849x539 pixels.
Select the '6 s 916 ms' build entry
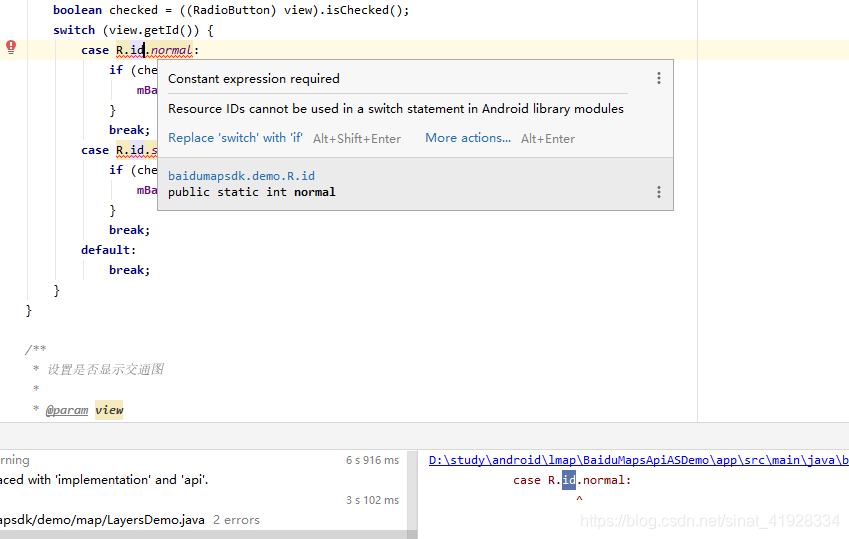pos(372,460)
